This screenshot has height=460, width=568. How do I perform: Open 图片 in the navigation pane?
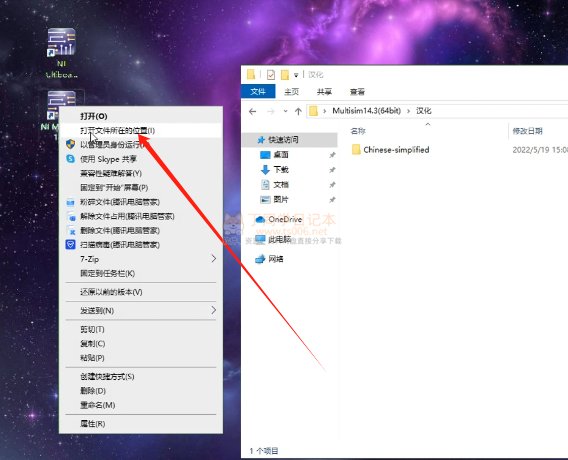click(281, 199)
